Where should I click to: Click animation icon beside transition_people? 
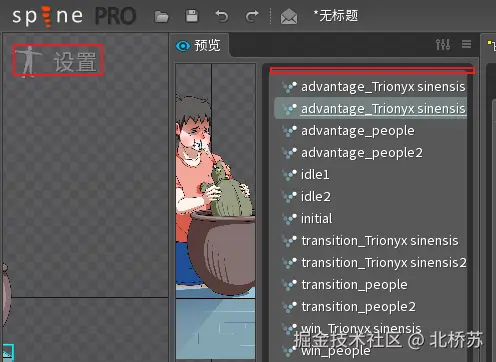(x=289, y=285)
